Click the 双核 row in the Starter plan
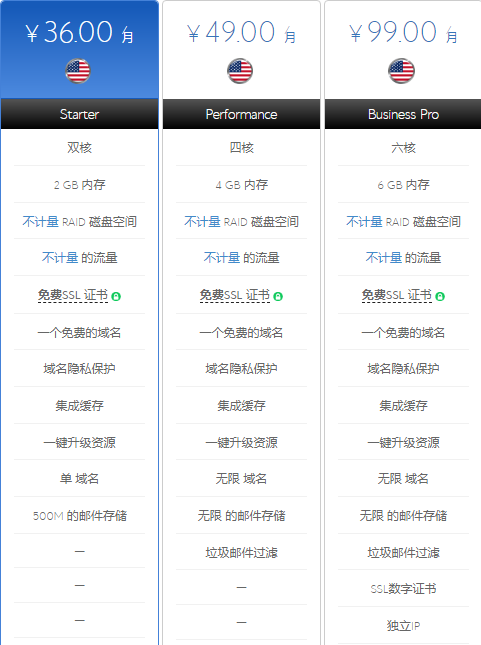This screenshot has height=645, width=481. 79,147
